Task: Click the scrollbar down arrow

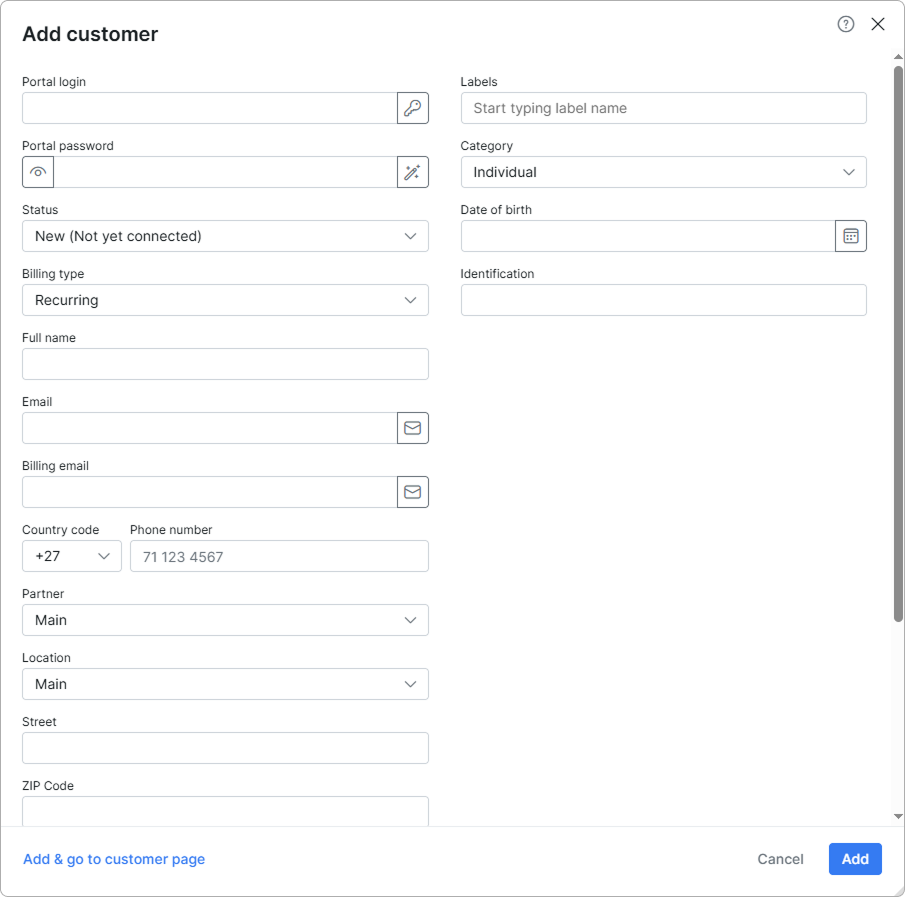Action: (x=898, y=816)
